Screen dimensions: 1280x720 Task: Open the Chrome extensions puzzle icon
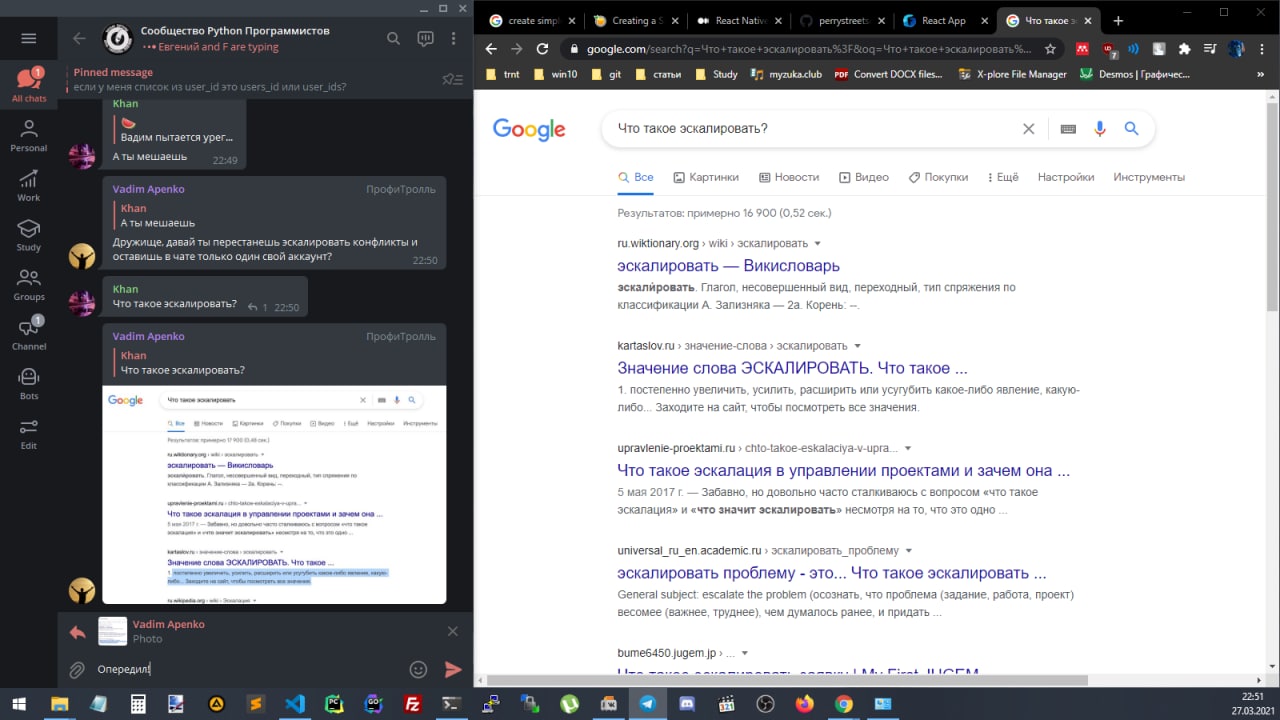click(x=1185, y=48)
